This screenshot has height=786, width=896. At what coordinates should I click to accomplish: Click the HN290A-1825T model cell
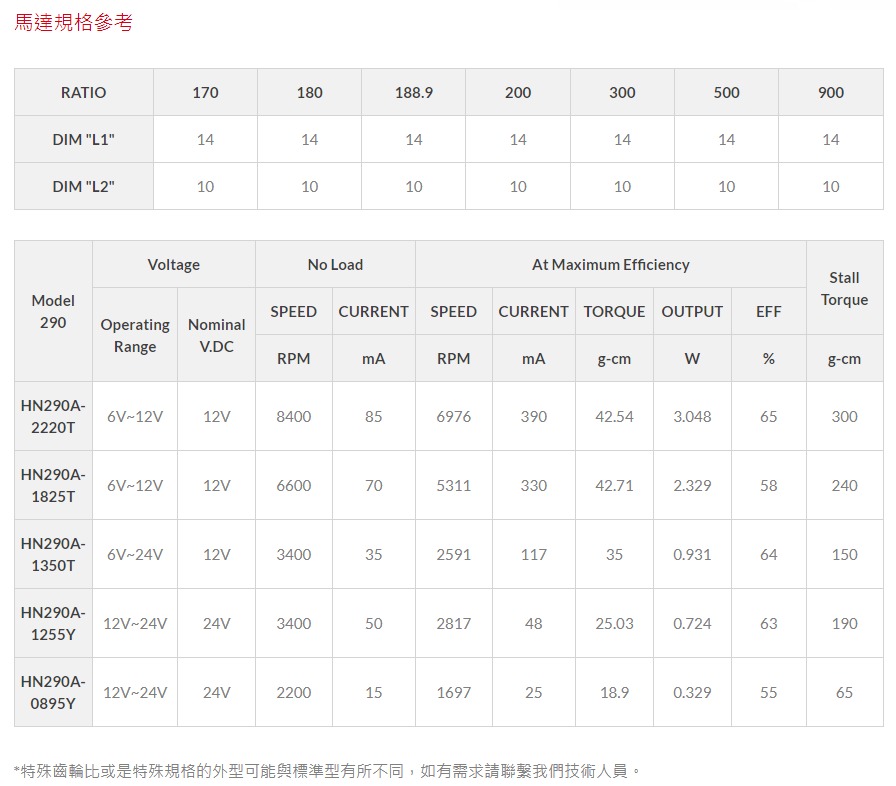click(53, 485)
